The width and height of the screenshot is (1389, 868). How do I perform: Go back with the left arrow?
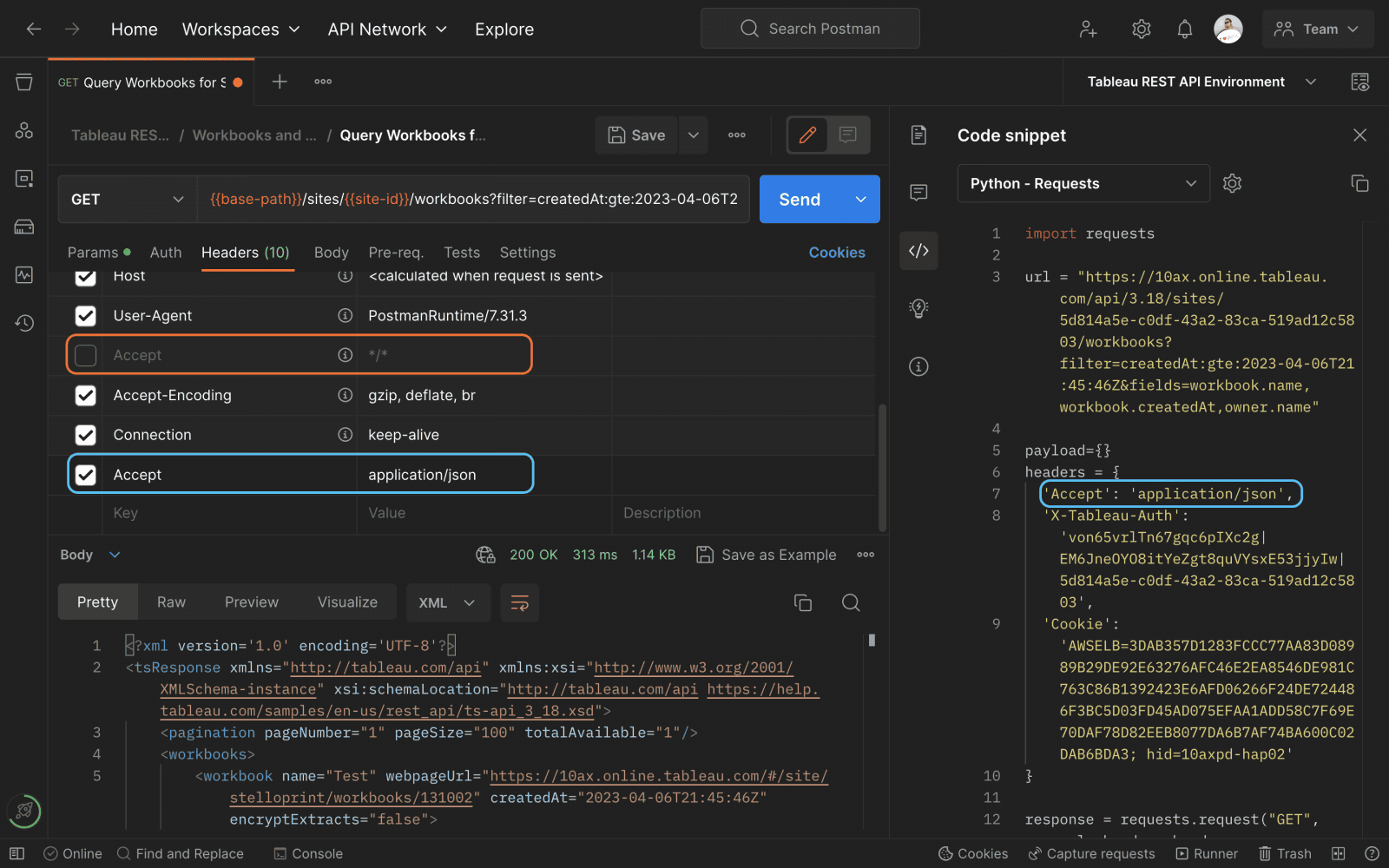[34, 29]
